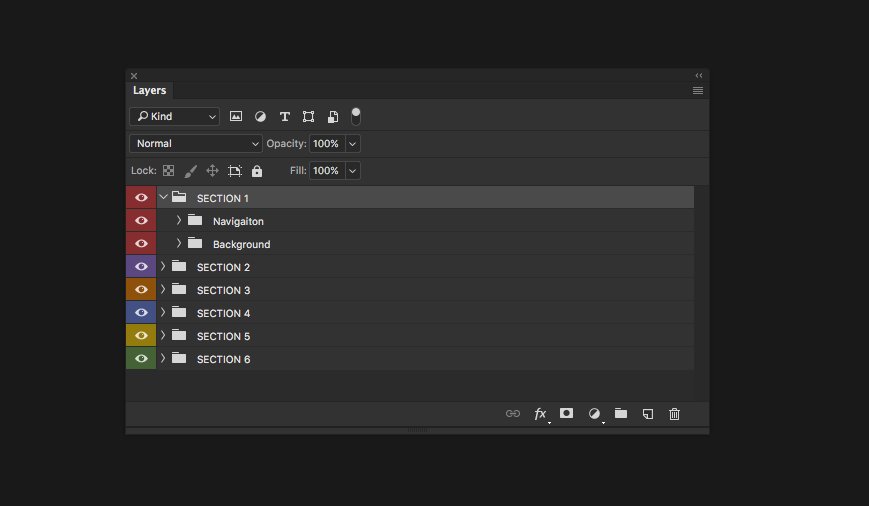This screenshot has height=506, width=869.
Task: Collapse the SECTION 1 group
Action: pos(163,197)
